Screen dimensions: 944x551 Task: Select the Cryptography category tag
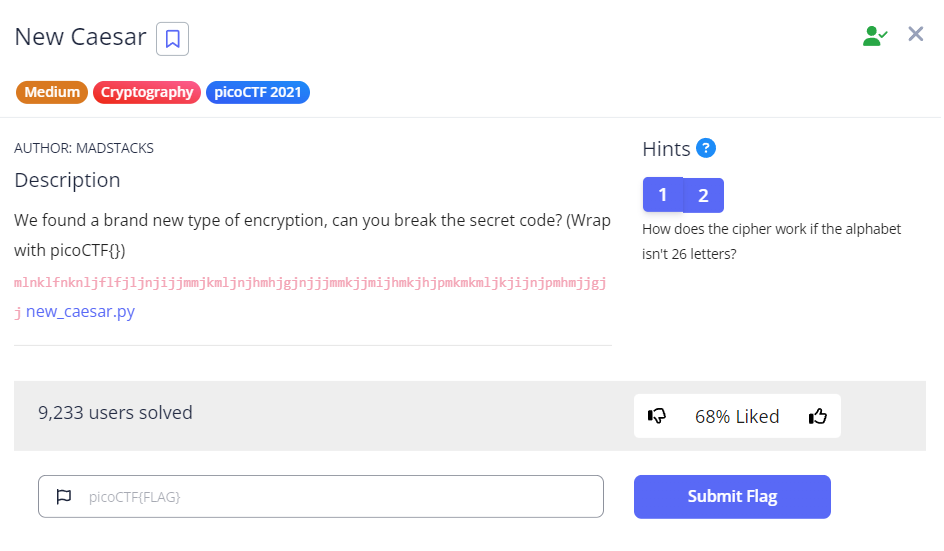click(147, 92)
